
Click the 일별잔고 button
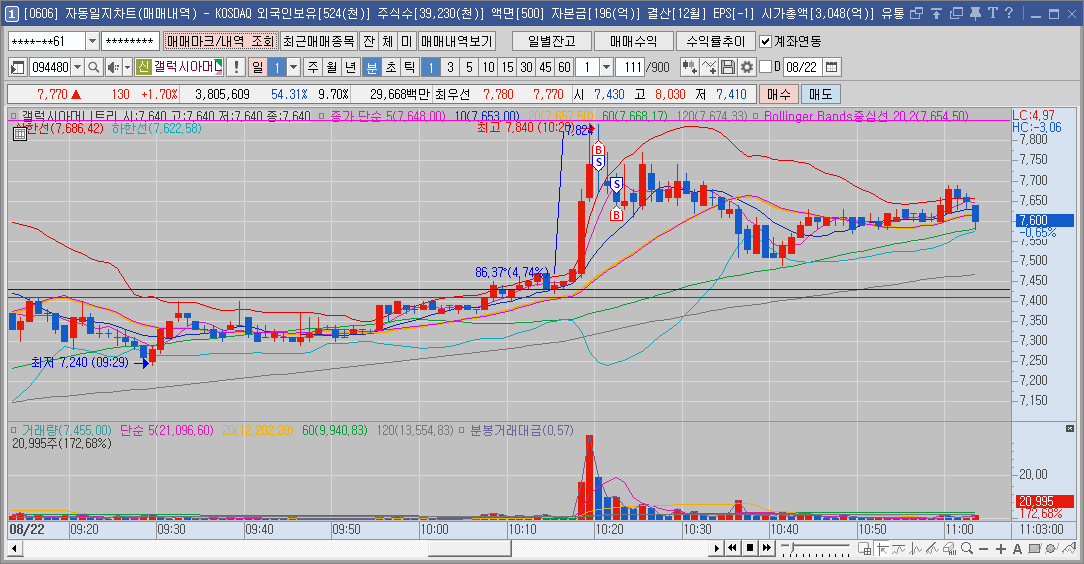[x=552, y=41]
